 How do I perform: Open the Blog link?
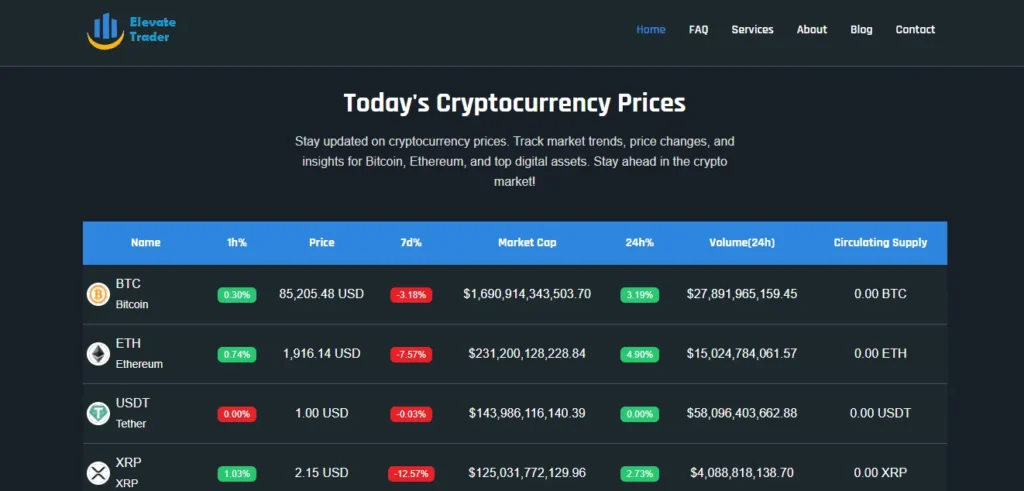861,29
